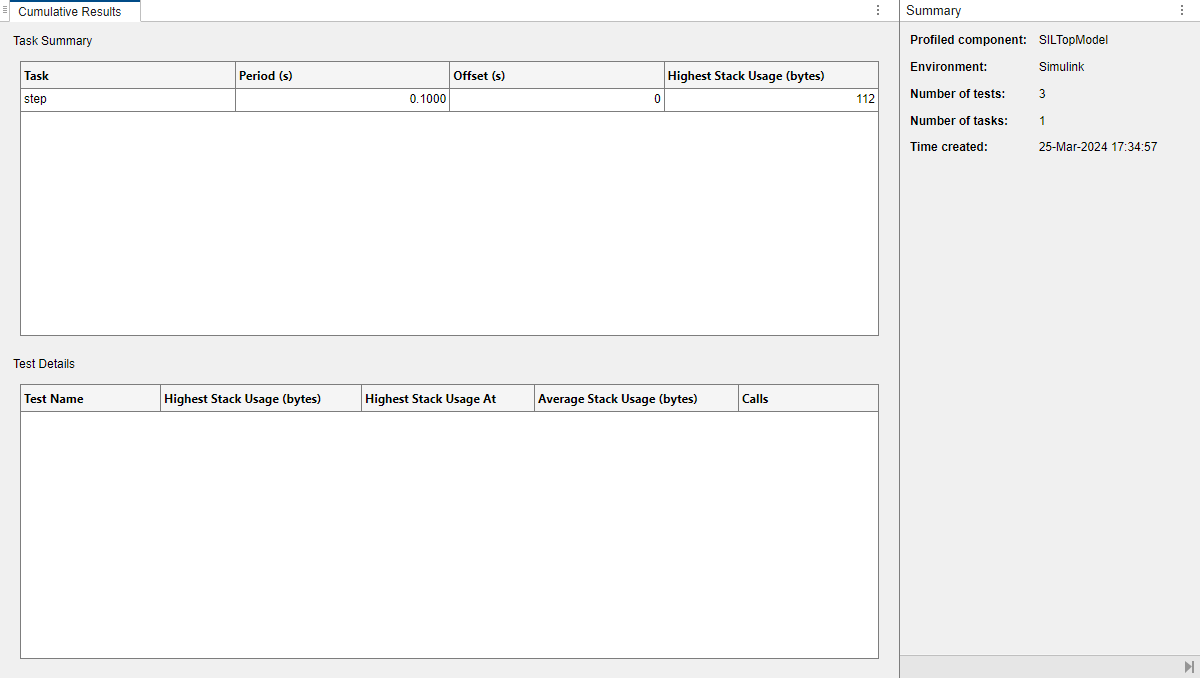The image size is (1200, 678).
Task: Open the Cumulative Results panel options menu
Action: click(x=878, y=11)
